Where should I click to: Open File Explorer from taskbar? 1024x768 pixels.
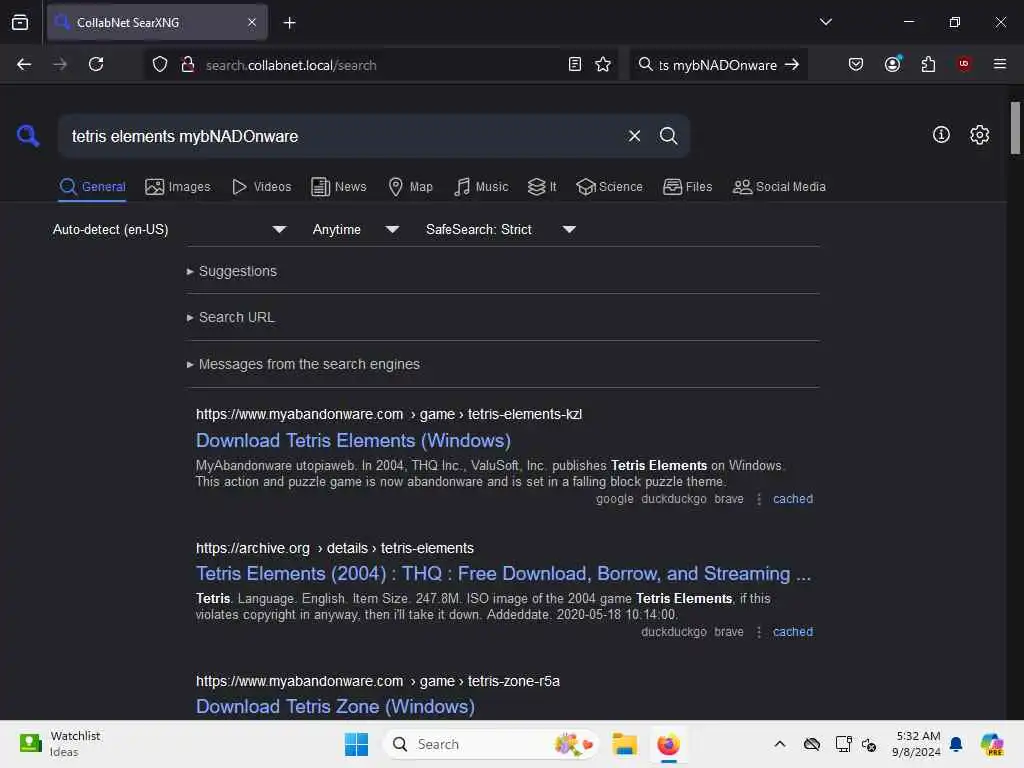coord(624,744)
